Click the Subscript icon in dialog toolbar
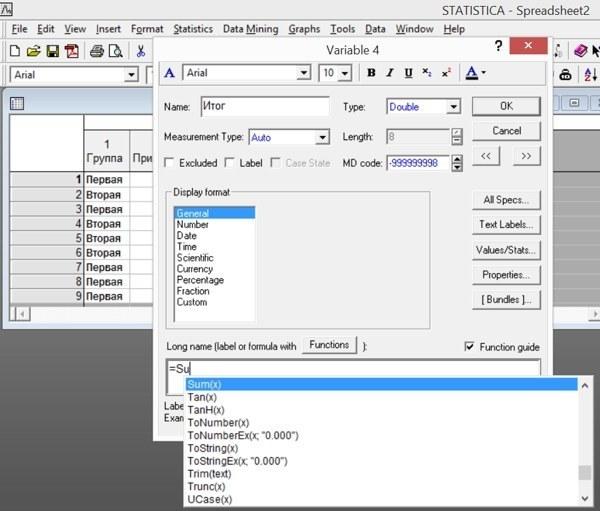Image resolution: width=600 pixels, height=511 pixels. pos(427,73)
